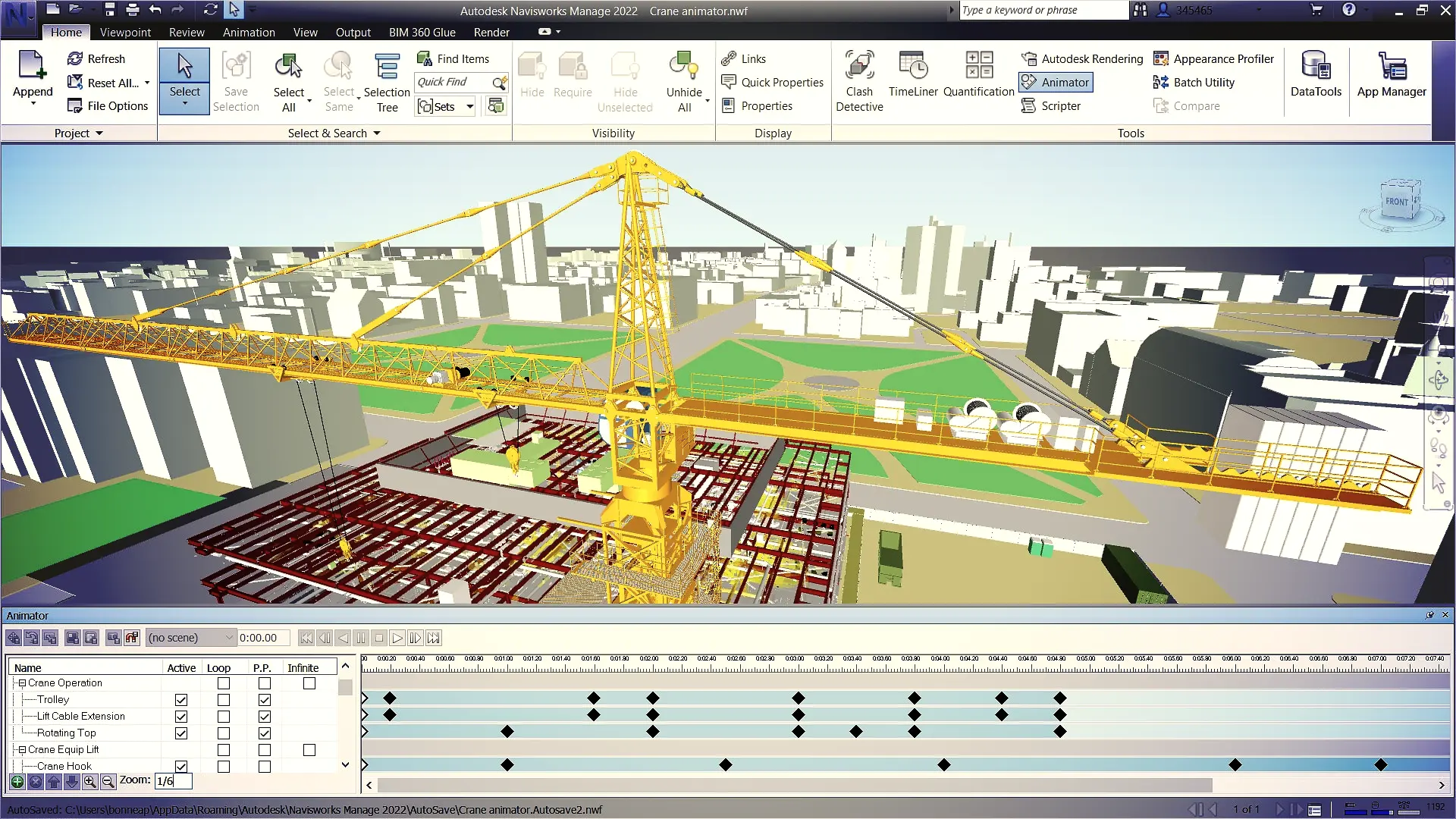Click the ViewCube FRONT face
Image resolution: width=1456 pixels, height=819 pixels.
click(1396, 202)
